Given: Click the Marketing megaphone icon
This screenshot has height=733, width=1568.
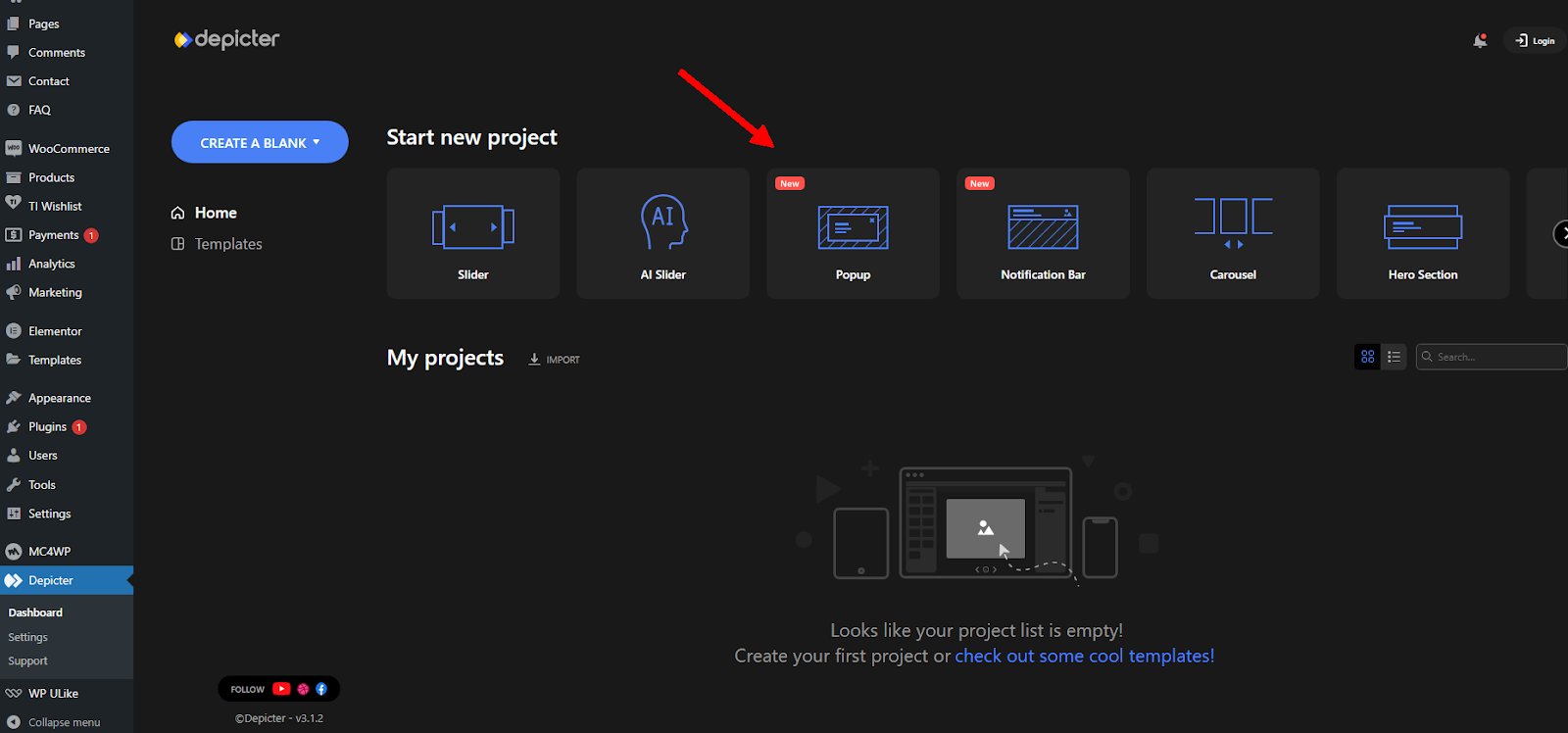Looking at the screenshot, I should coord(14,292).
